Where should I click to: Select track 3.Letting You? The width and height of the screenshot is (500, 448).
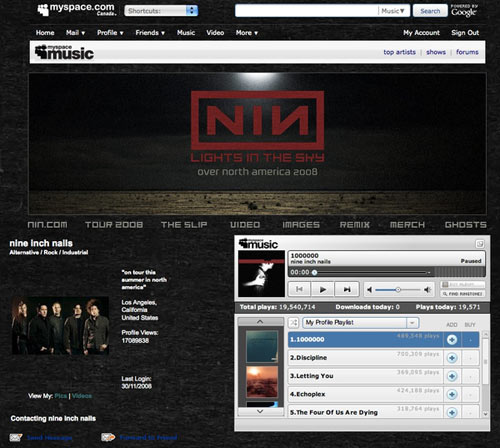point(366,376)
